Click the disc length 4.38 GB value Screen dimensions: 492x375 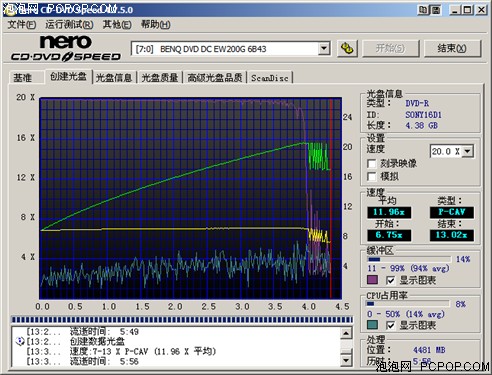(x=421, y=126)
